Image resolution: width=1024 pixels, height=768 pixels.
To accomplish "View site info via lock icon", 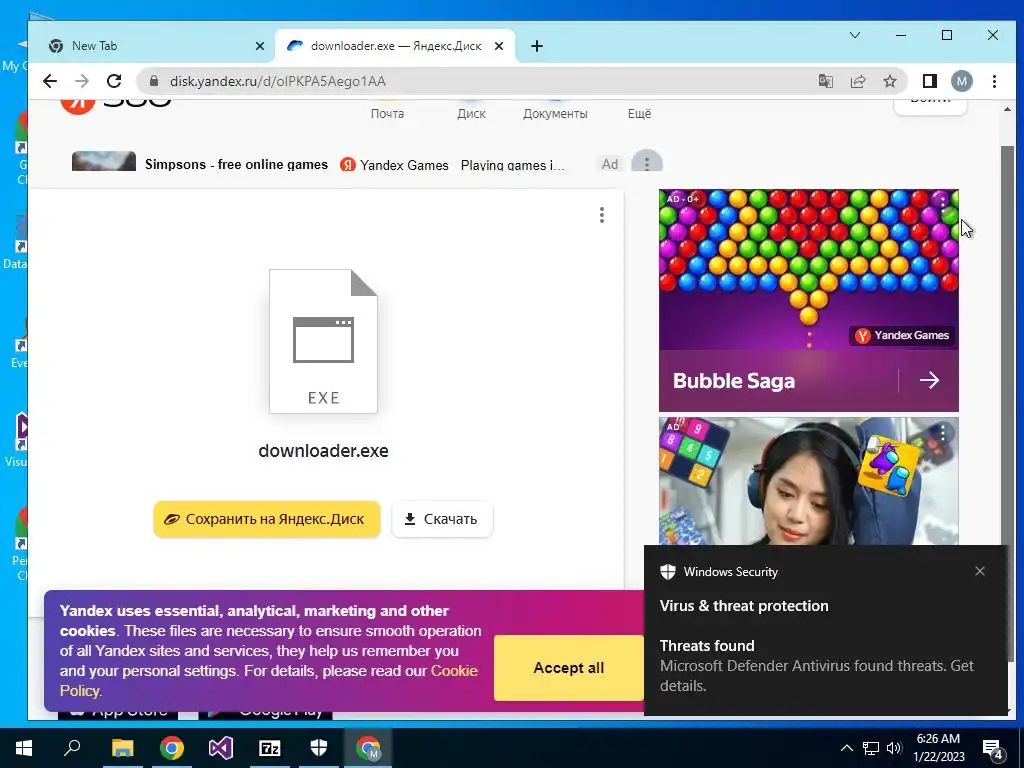I will click(154, 81).
